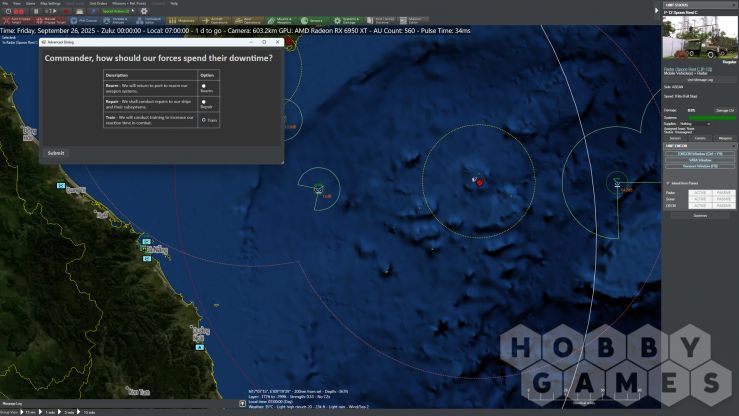The width and height of the screenshot is (739, 416).
Task: Open Boat Operations
Action: 248,20
